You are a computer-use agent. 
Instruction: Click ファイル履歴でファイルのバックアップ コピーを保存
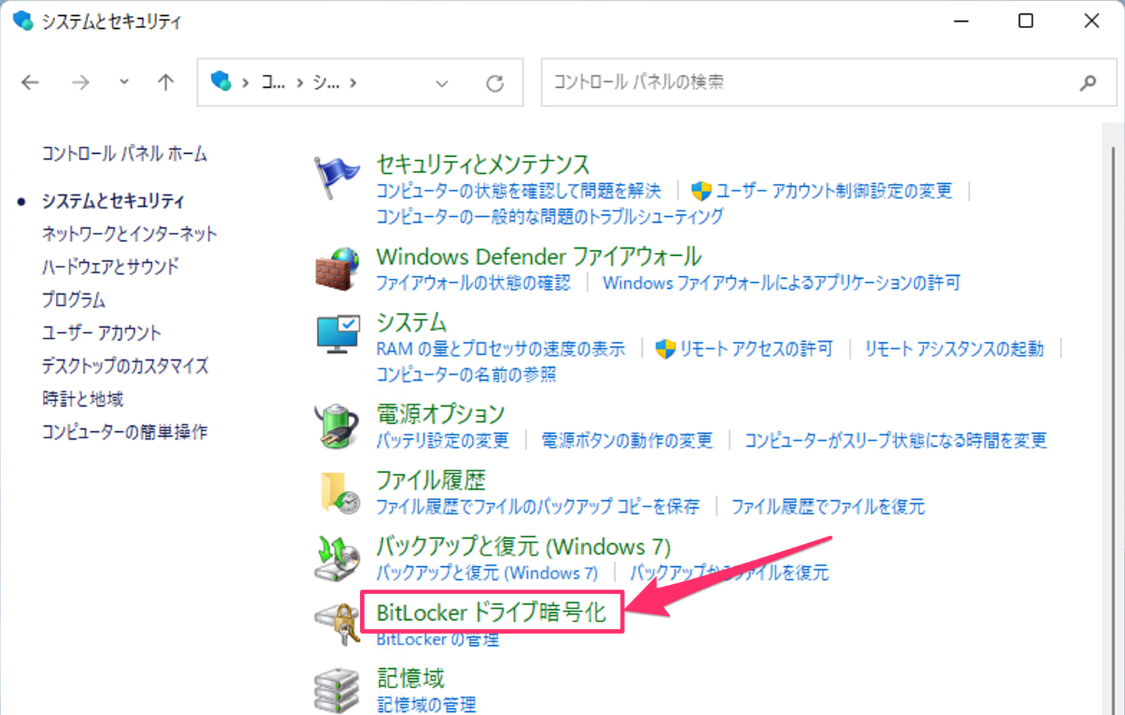coord(538,507)
